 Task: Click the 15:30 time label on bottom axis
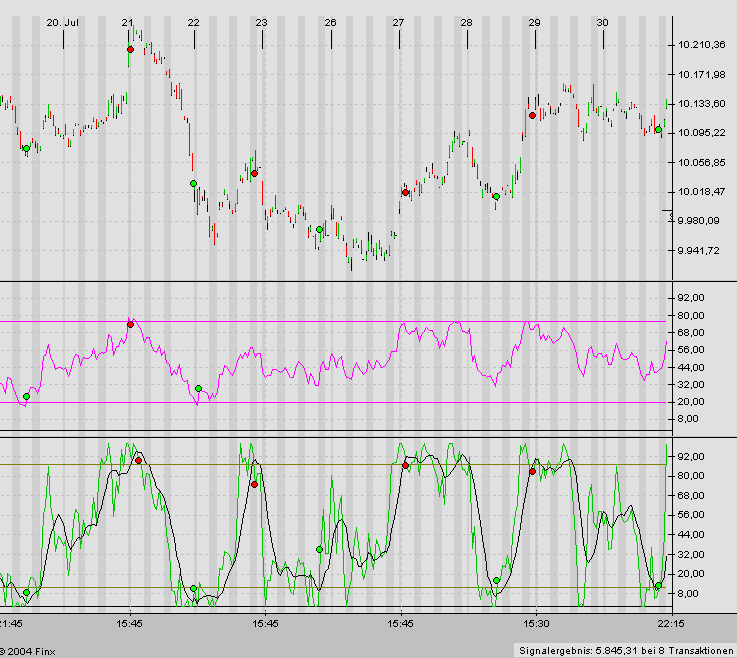click(536, 623)
